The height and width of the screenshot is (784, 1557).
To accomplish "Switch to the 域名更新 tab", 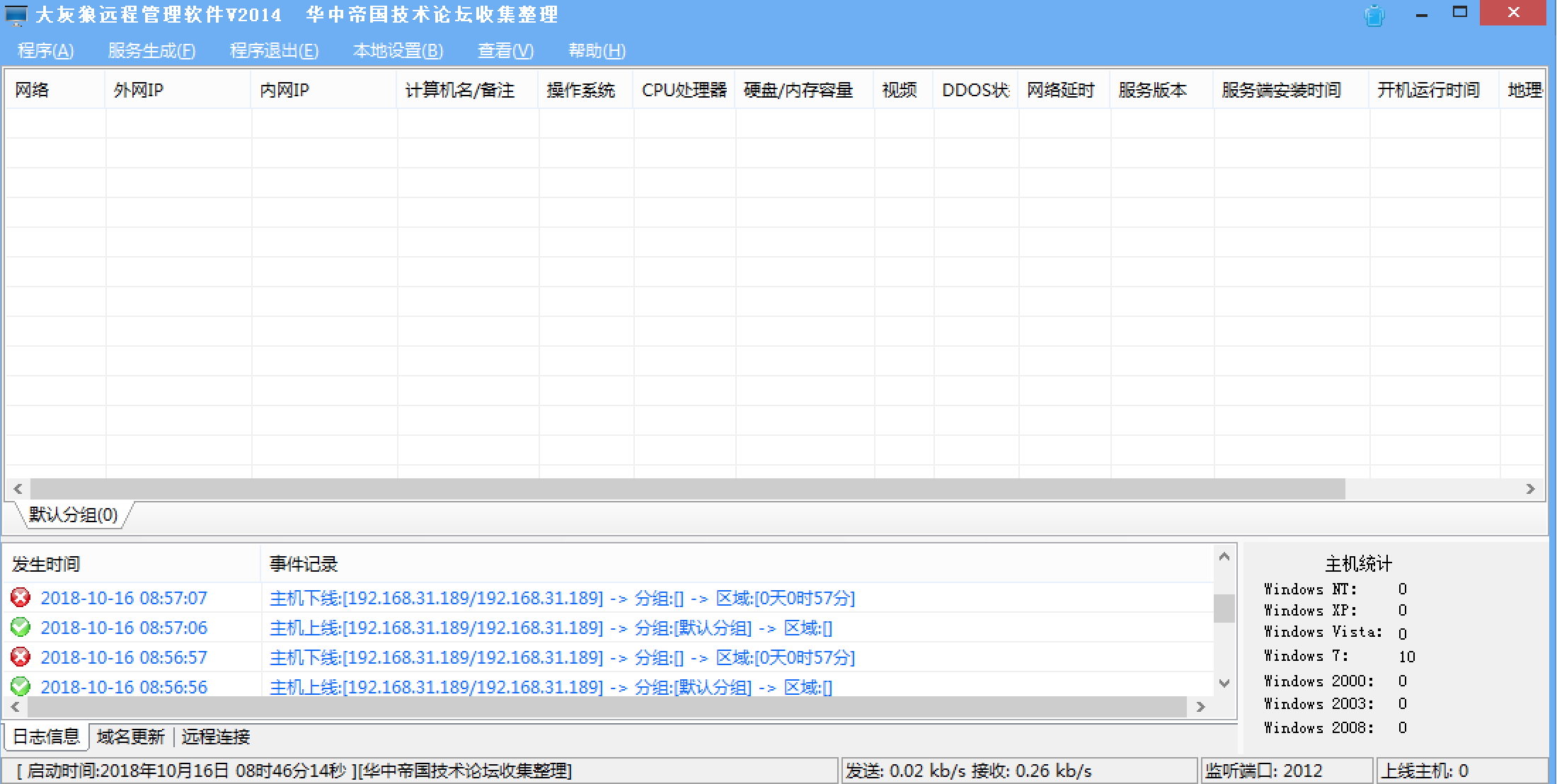I will [131, 737].
